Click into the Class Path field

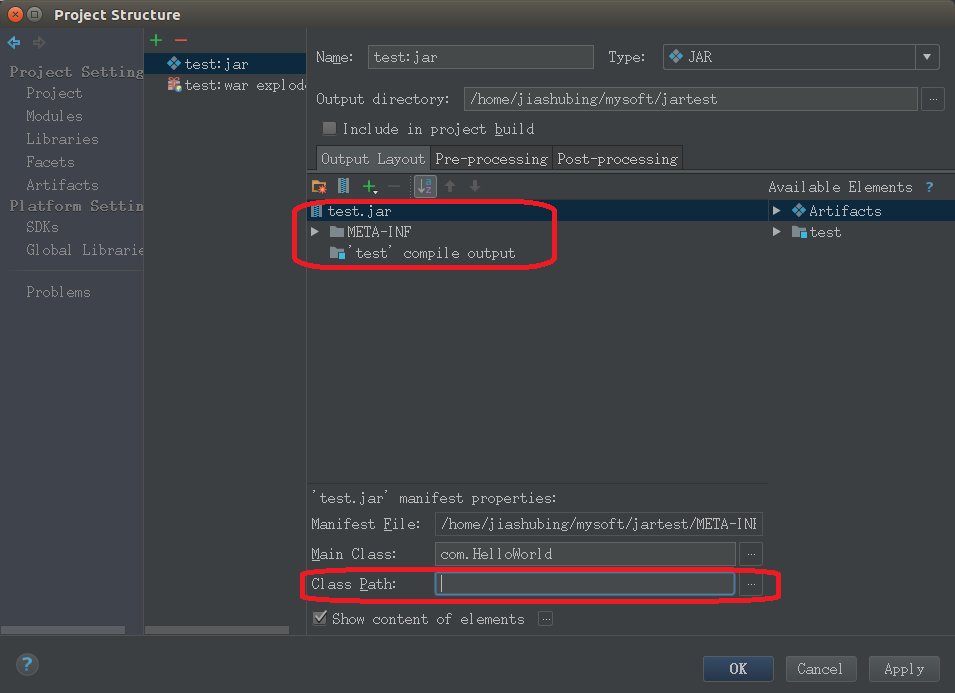(x=585, y=584)
